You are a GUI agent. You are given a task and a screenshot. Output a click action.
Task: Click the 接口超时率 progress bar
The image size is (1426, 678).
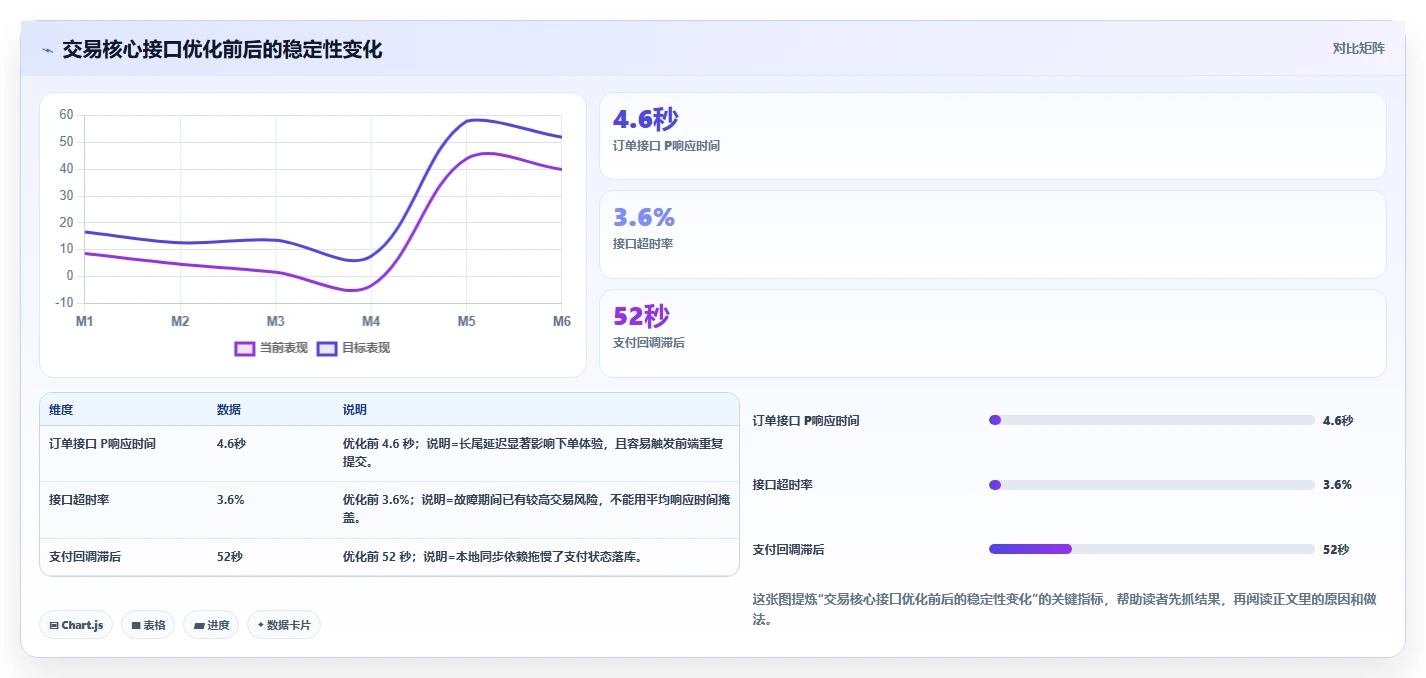click(1151, 485)
